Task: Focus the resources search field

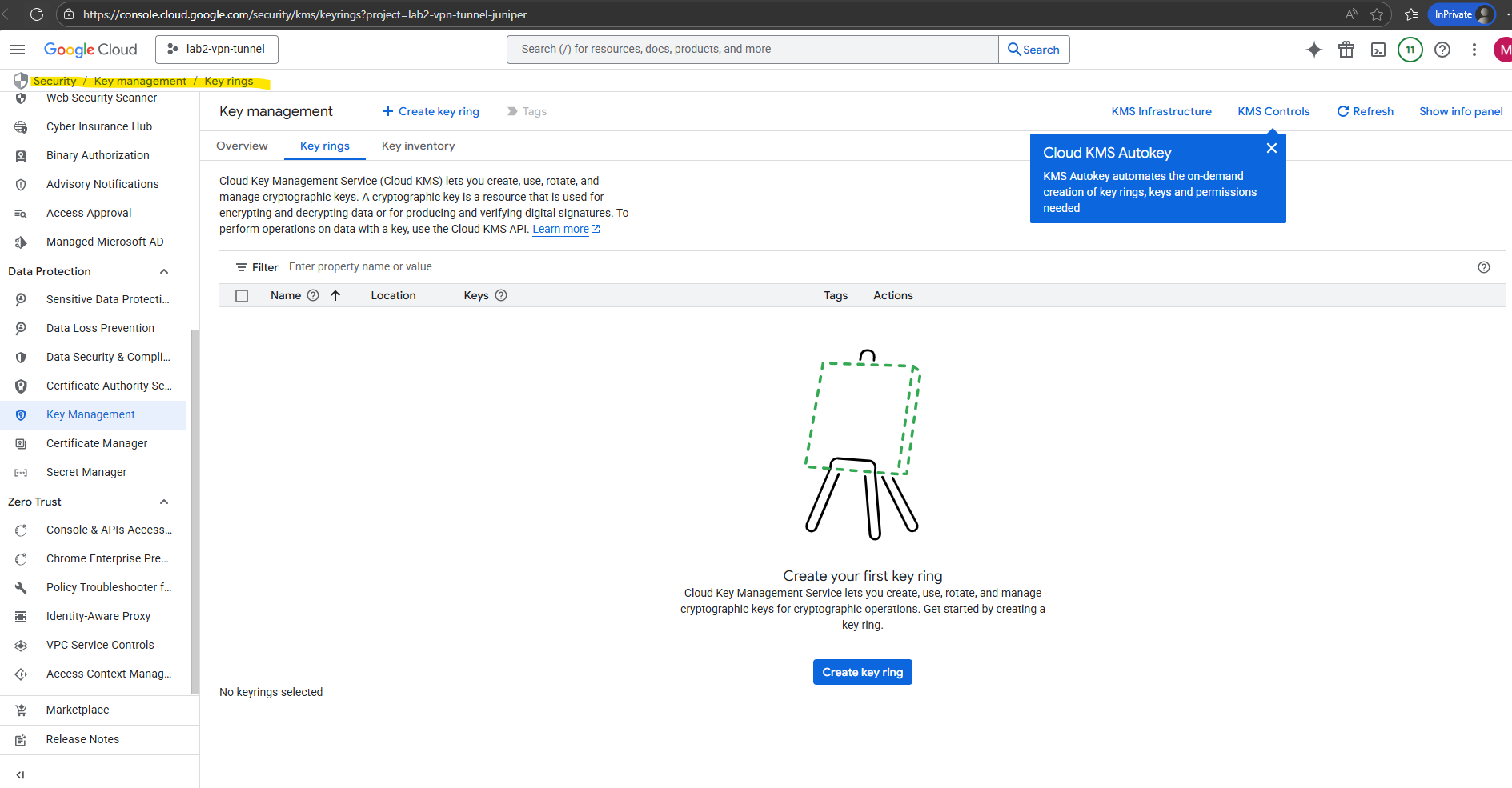Action: (x=752, y=50)
